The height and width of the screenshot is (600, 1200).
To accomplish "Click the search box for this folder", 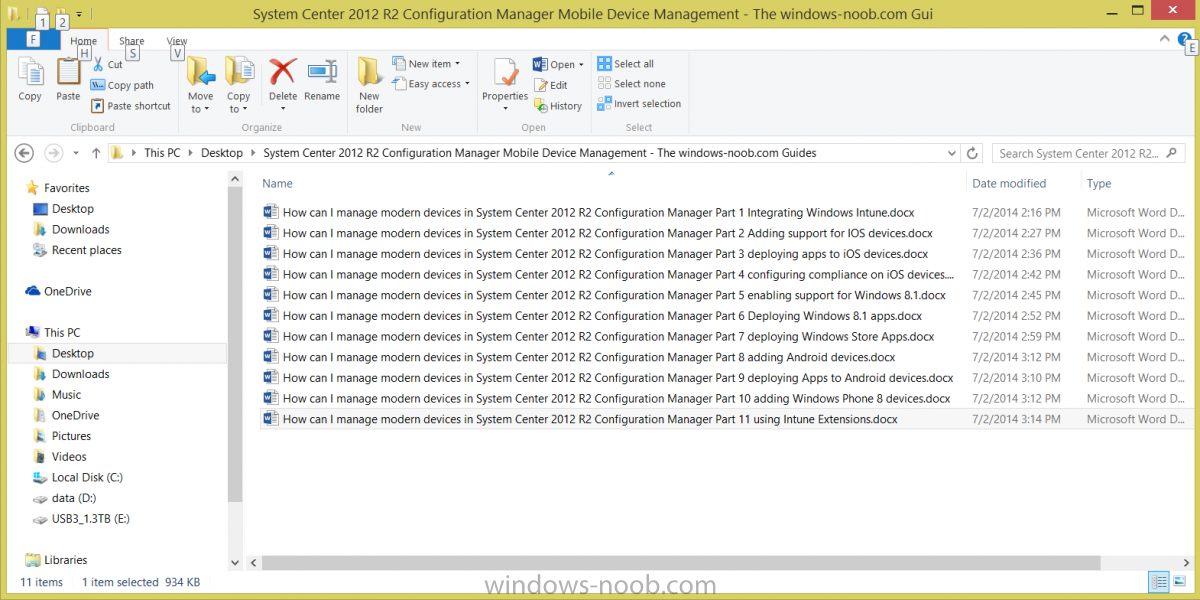I will click(x=1089, y=153).
